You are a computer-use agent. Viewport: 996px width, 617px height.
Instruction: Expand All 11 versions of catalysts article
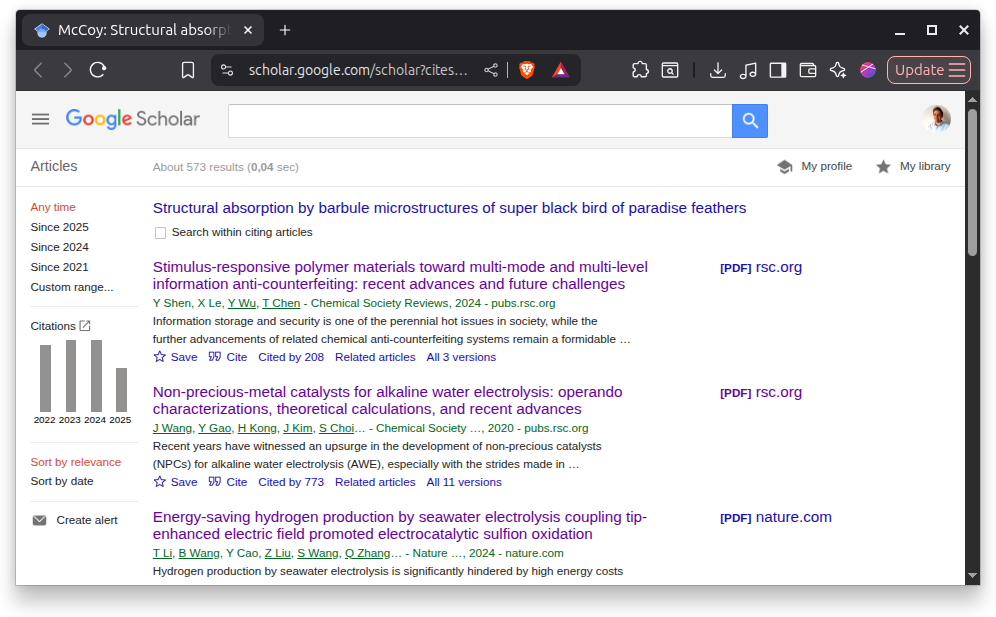(464, 482)
